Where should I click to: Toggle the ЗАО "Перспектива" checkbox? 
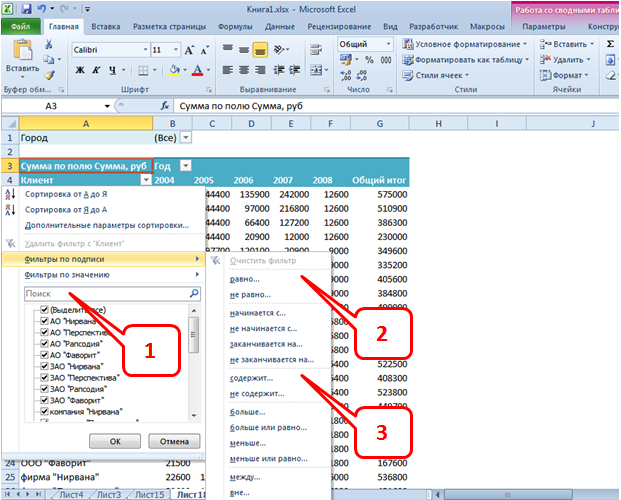[x=43, y=378]
